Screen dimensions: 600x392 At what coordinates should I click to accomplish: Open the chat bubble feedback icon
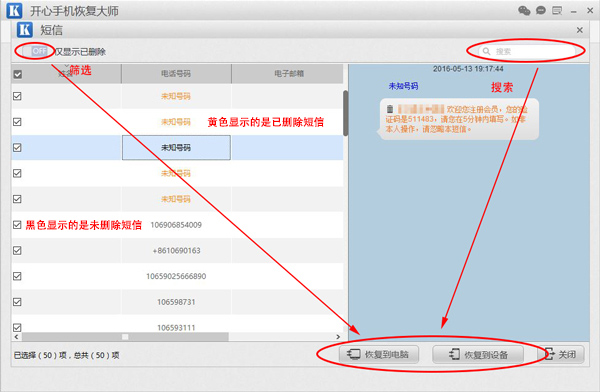click(541, 10)
